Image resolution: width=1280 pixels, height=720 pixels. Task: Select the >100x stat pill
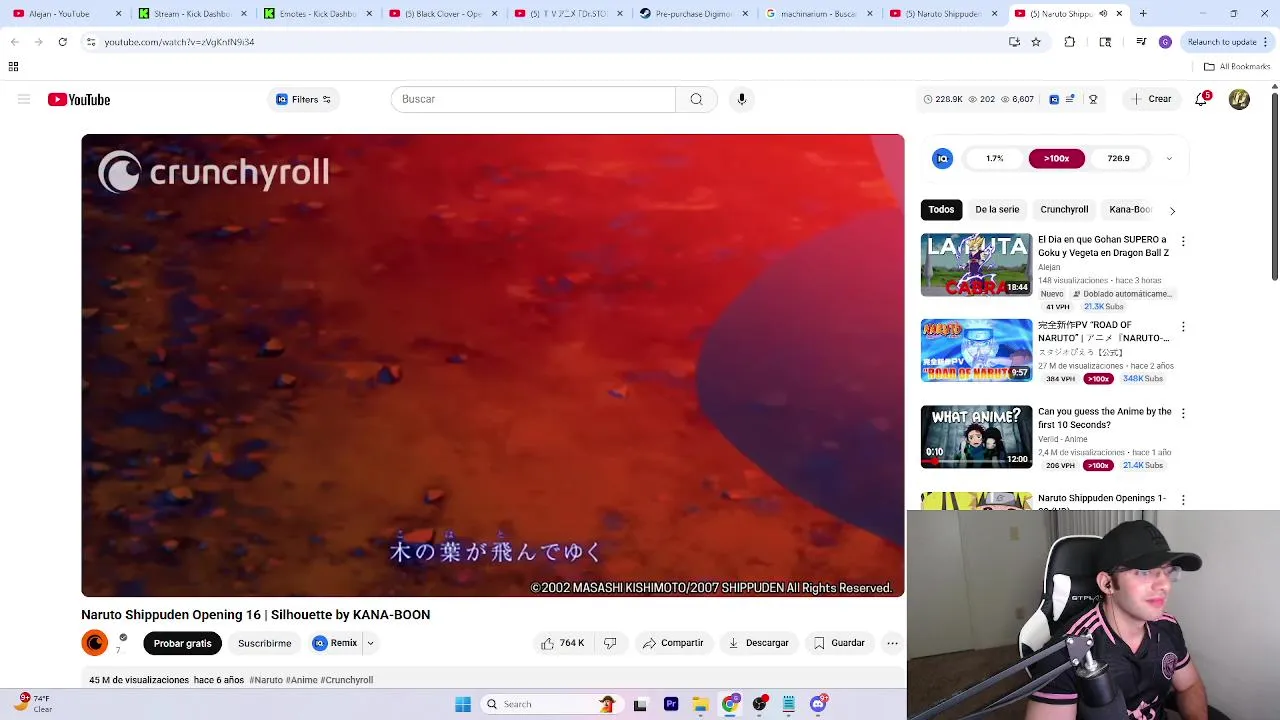[1056, 158]
